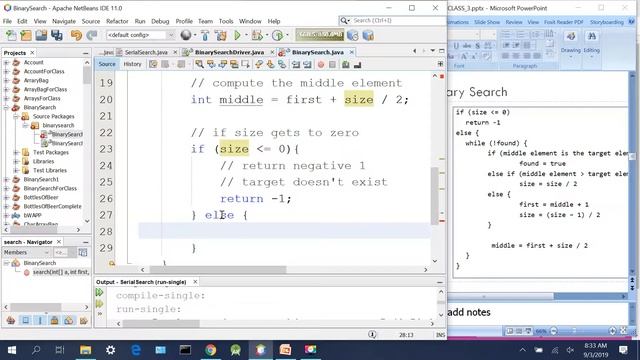Click the Build Project hammer icon
The height and width of the screenshot is (360, 640).
[x=205, y=36]
